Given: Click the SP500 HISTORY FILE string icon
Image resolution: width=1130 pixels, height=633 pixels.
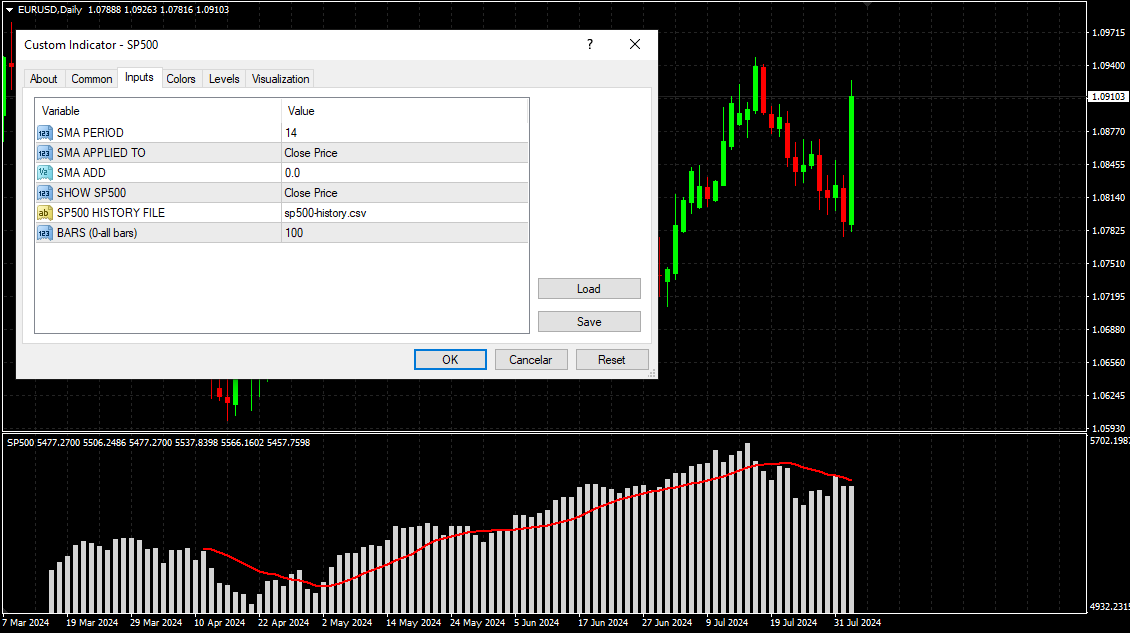Looking at the screenshot, I should [44, 213].
